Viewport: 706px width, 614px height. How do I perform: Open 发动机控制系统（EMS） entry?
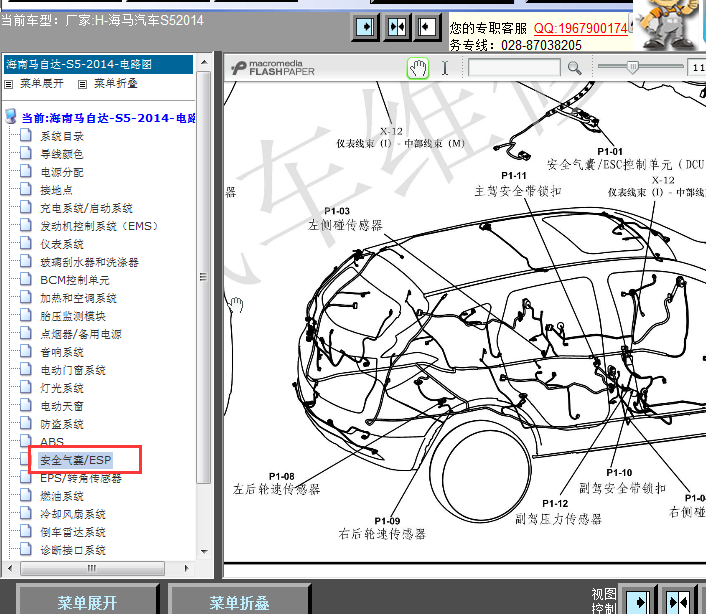point(99,226)
